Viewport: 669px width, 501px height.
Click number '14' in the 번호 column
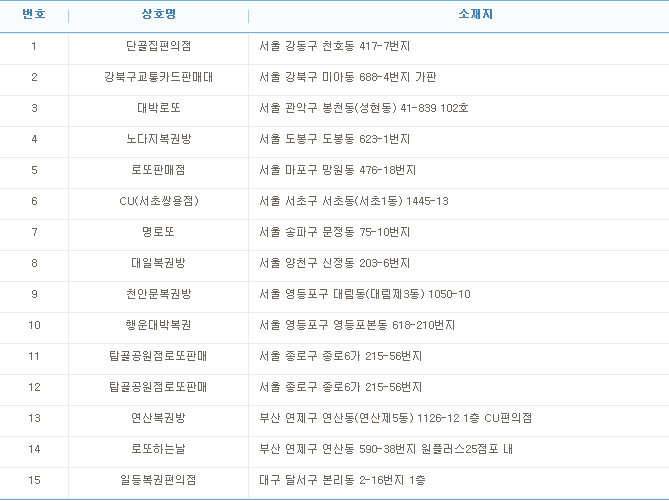pos(34,449)
